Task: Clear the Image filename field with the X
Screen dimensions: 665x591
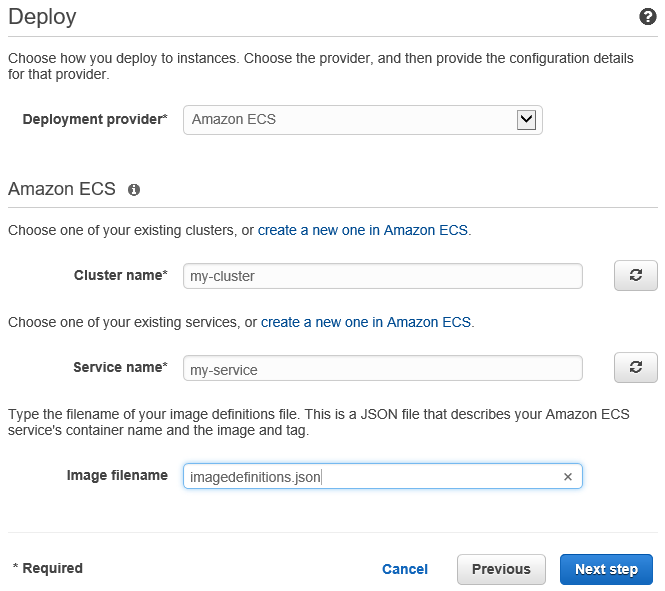Action: [568, 477]
